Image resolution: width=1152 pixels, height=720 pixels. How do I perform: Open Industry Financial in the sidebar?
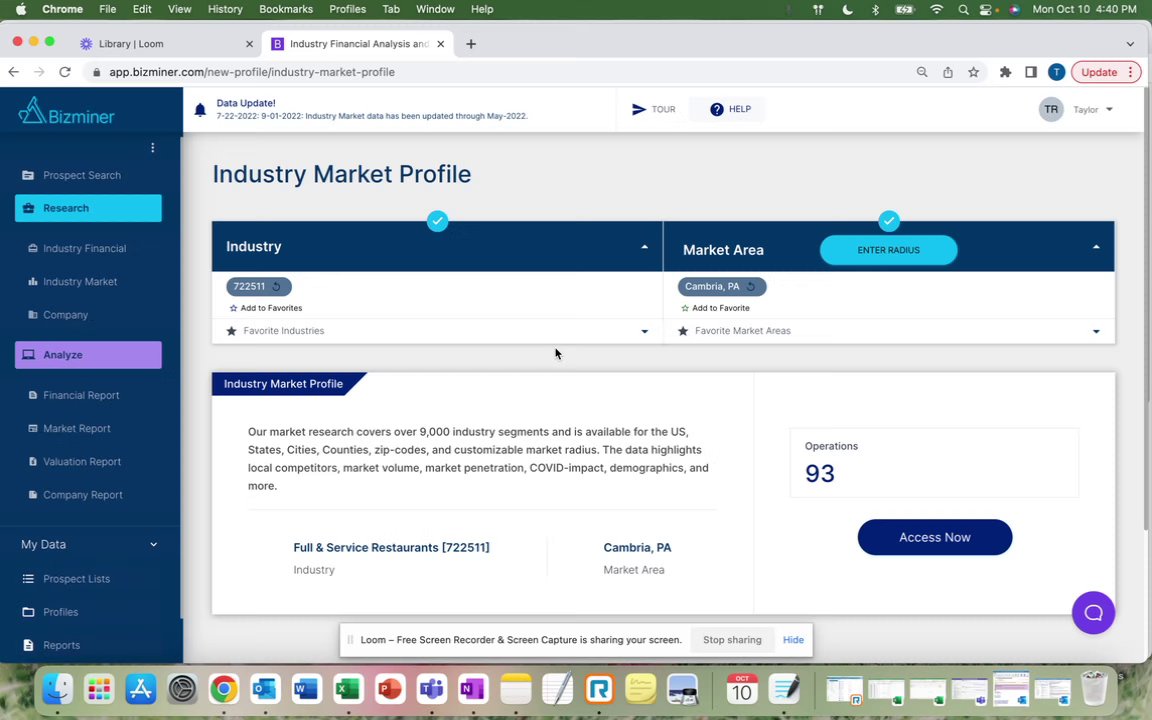pos(84,248)
